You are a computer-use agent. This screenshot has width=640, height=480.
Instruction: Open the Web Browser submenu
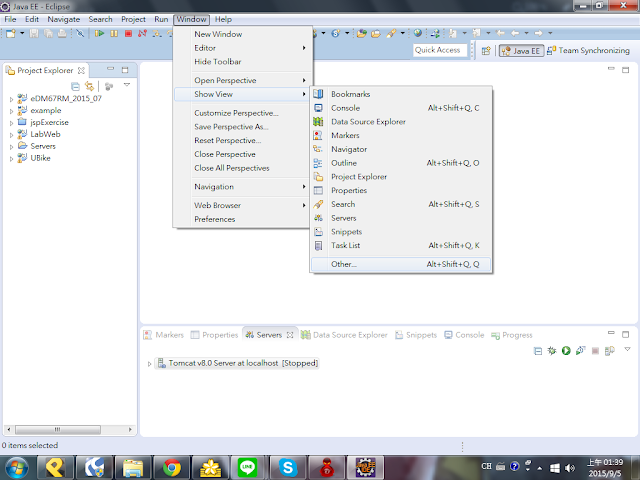pos(242,205)
